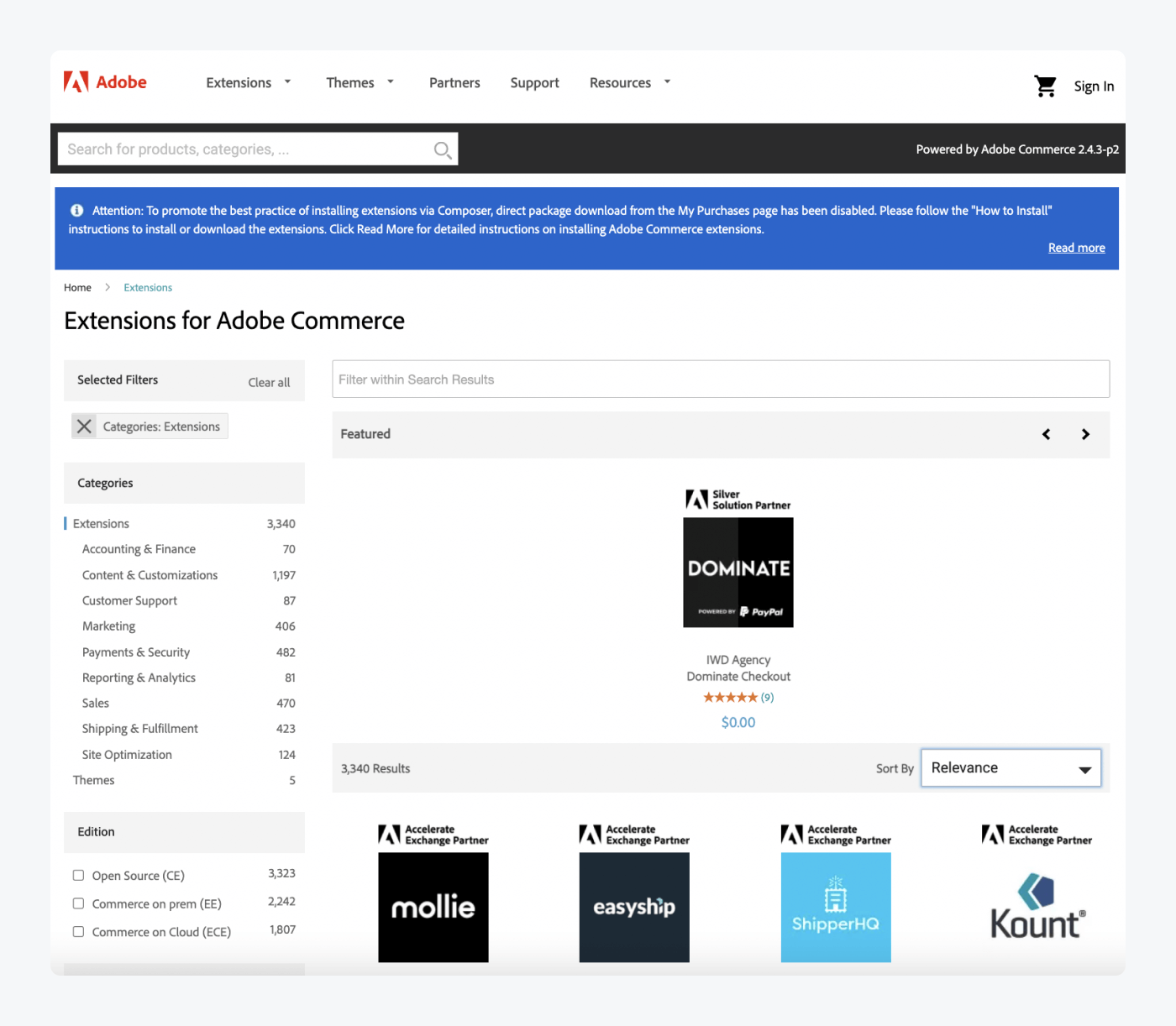1176x1026 pixels.
Task: Check the Open Source (CE) edition filter
Action: tap(78, 875)
